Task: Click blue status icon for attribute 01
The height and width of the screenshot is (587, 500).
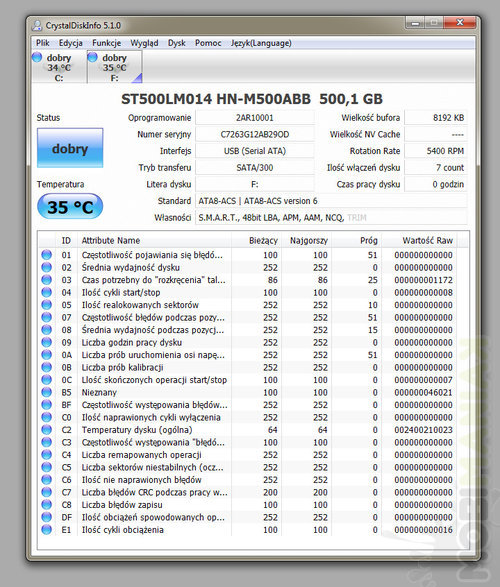Action: pyautogui.click(x=47, y=255)
